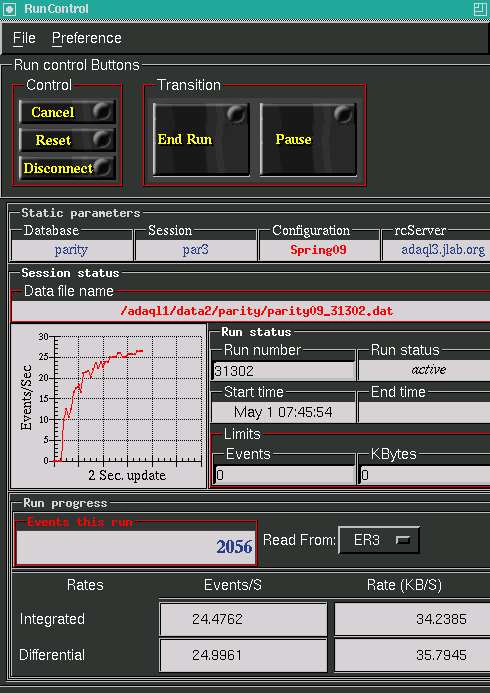Click the Run number field 31302
The height and width of the screenshot is (693, 490).
284,371
